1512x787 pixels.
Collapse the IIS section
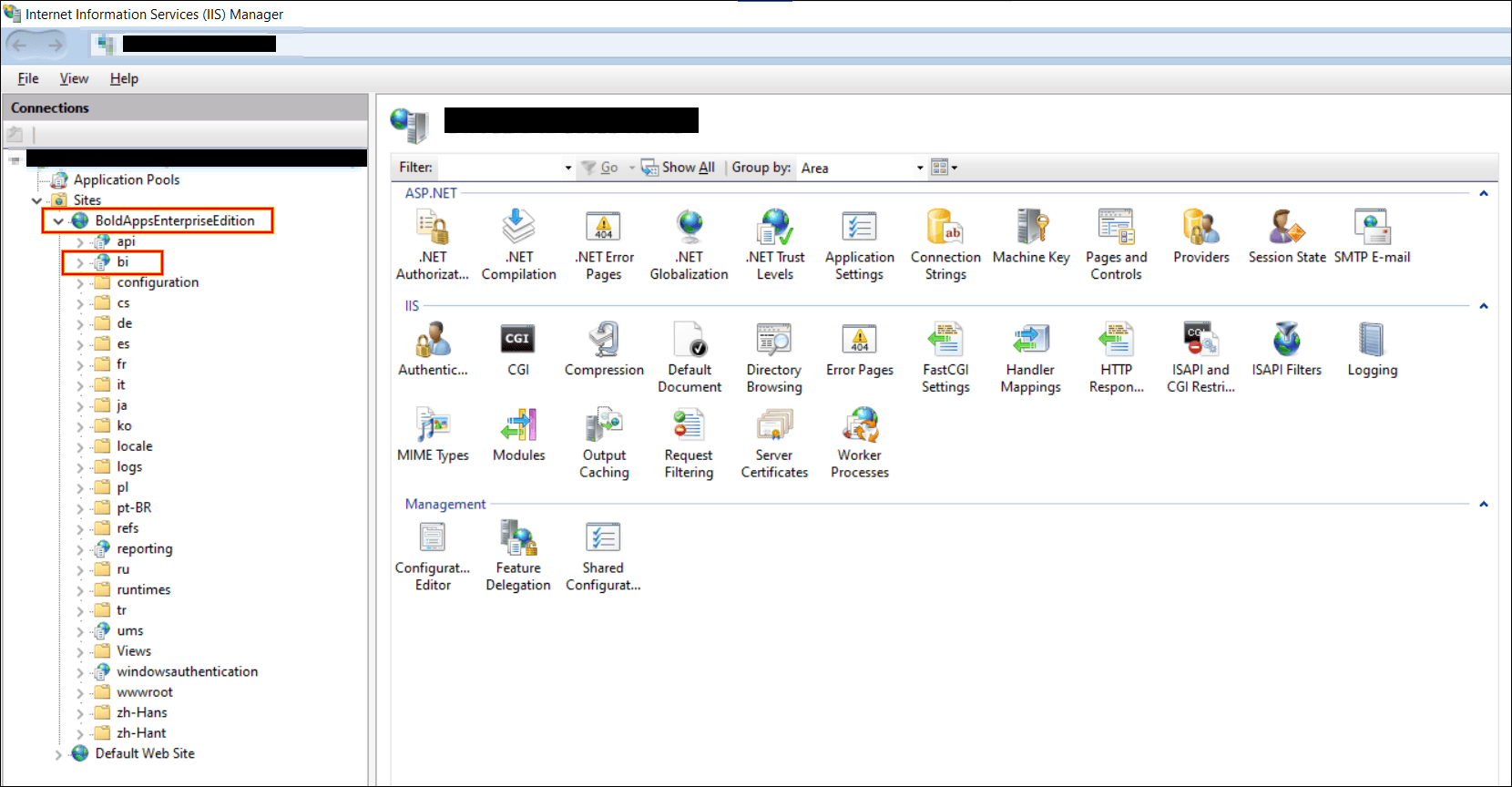pyautogui.click(x=1484, y=306)
